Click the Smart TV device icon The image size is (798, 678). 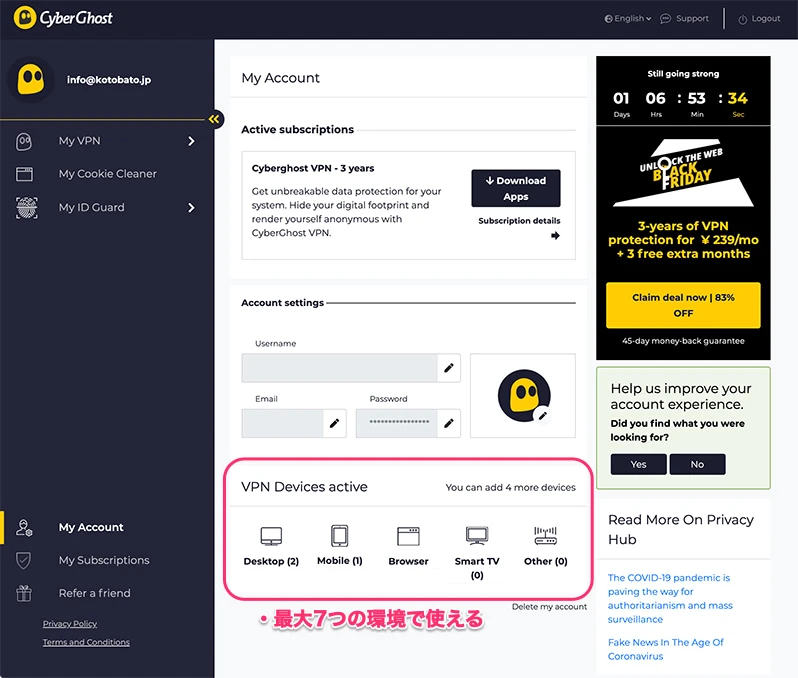[x=477, y=536]
